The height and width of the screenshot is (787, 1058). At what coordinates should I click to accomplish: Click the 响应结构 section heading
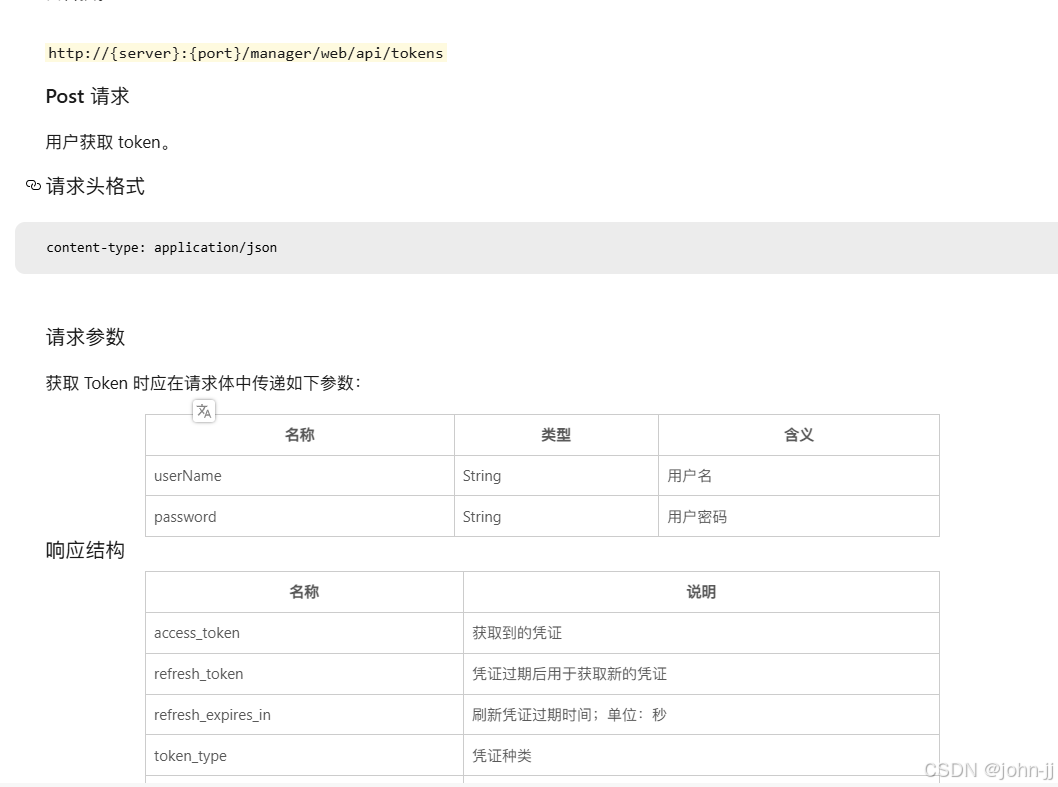(84, 550)
